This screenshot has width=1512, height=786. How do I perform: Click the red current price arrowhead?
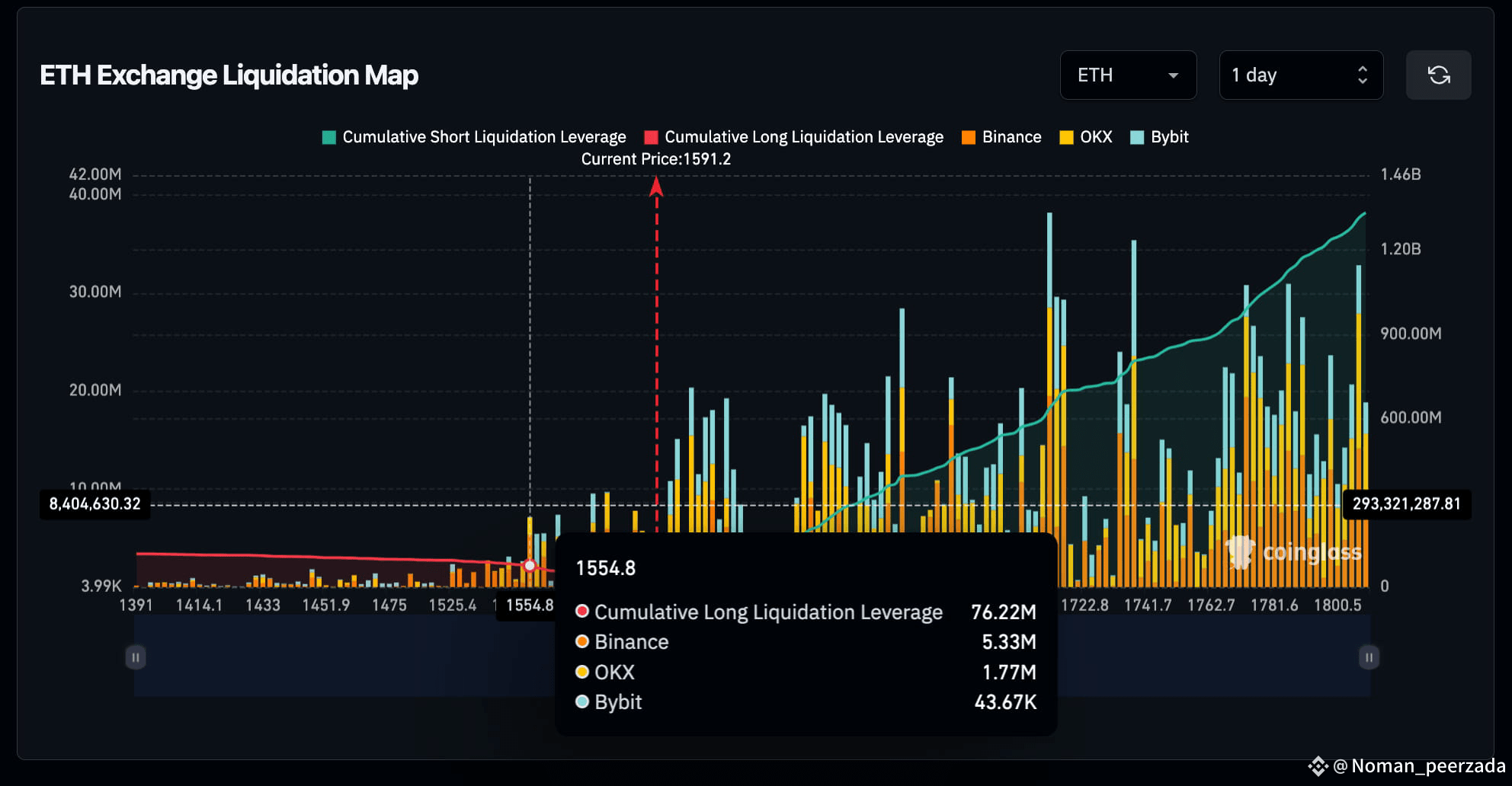656,187
